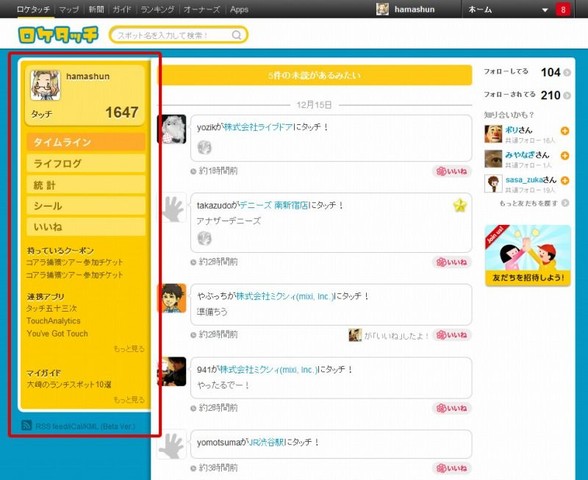This screenshot has width=588, height=480.
Task: Click the sticker icon in takazudo's post
Action: (204, 238)
